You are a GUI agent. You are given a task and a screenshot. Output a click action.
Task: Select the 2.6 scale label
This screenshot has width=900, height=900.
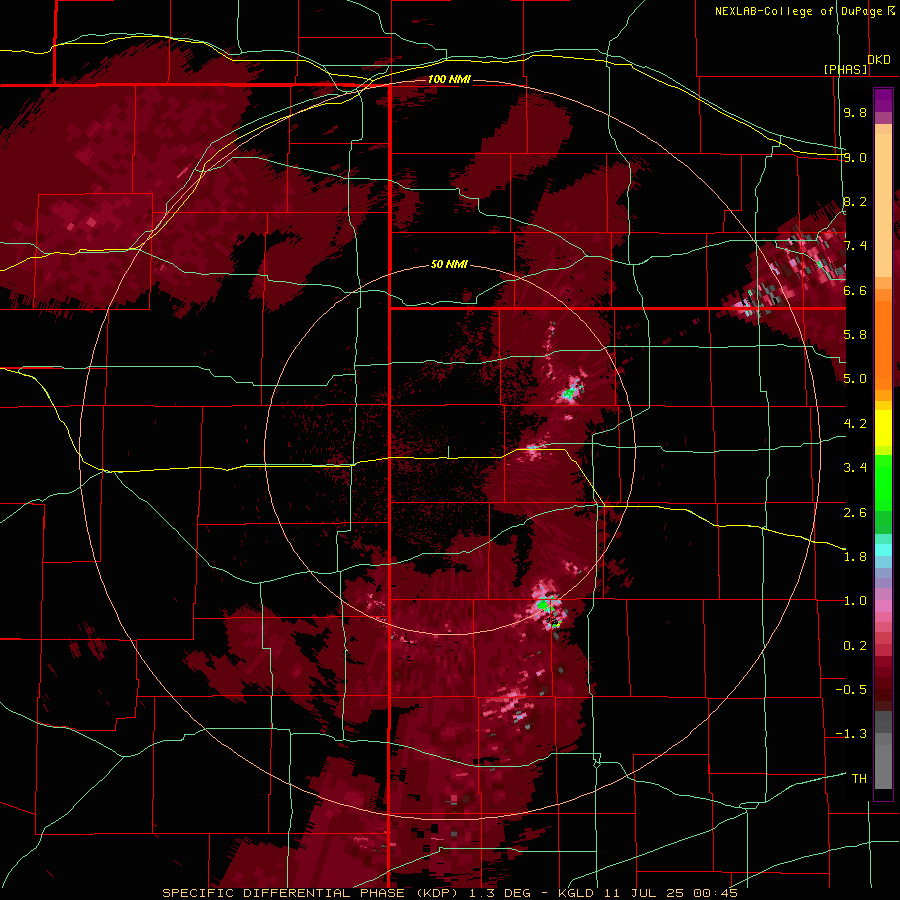pyautogui.click(x=855, y=512)
